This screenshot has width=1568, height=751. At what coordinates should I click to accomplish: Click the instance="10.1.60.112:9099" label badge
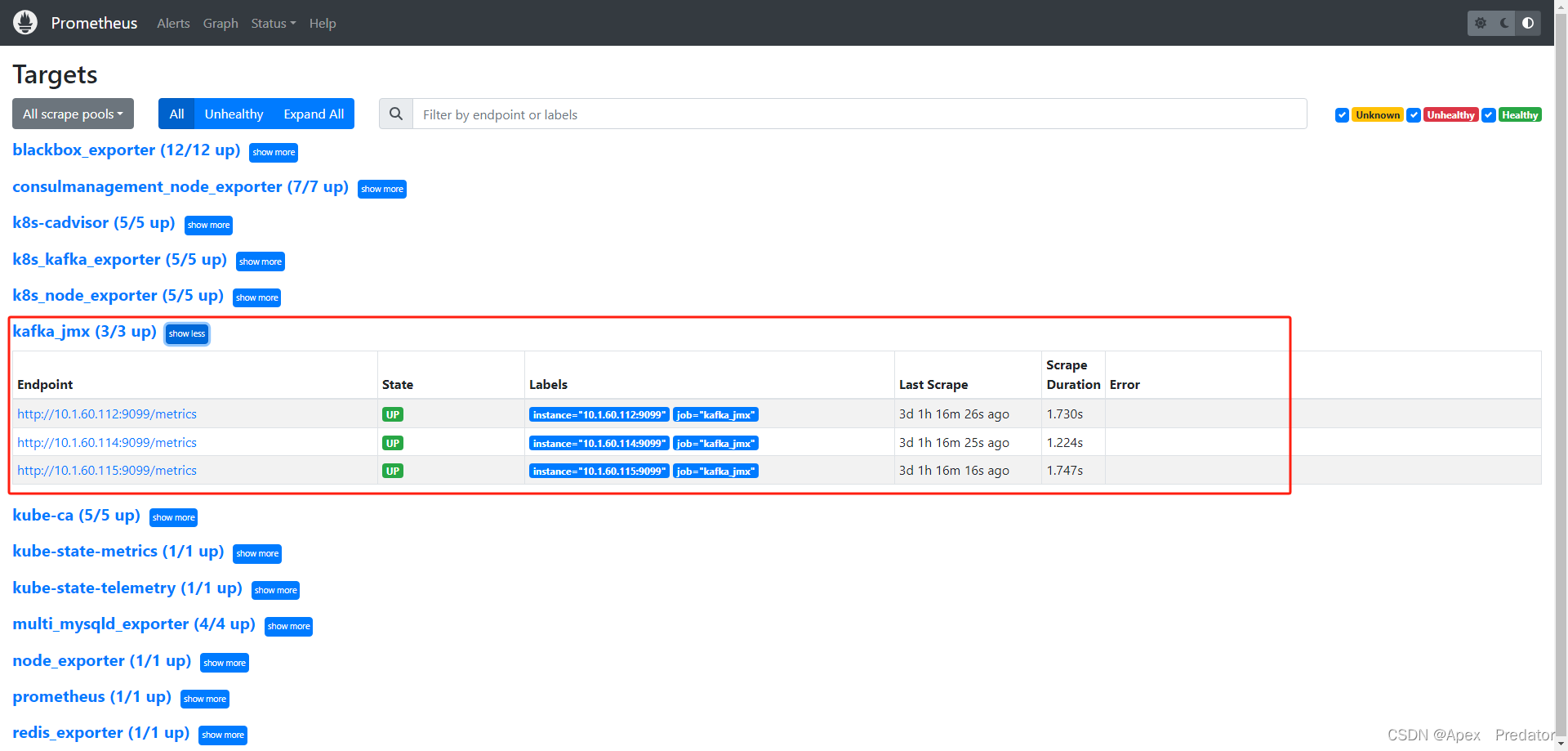[x=599, y=414]
